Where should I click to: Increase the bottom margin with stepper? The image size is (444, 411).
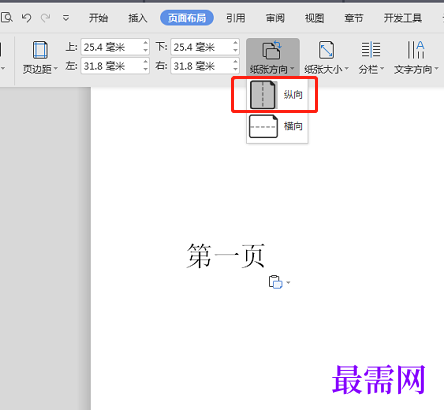point(235,43)
